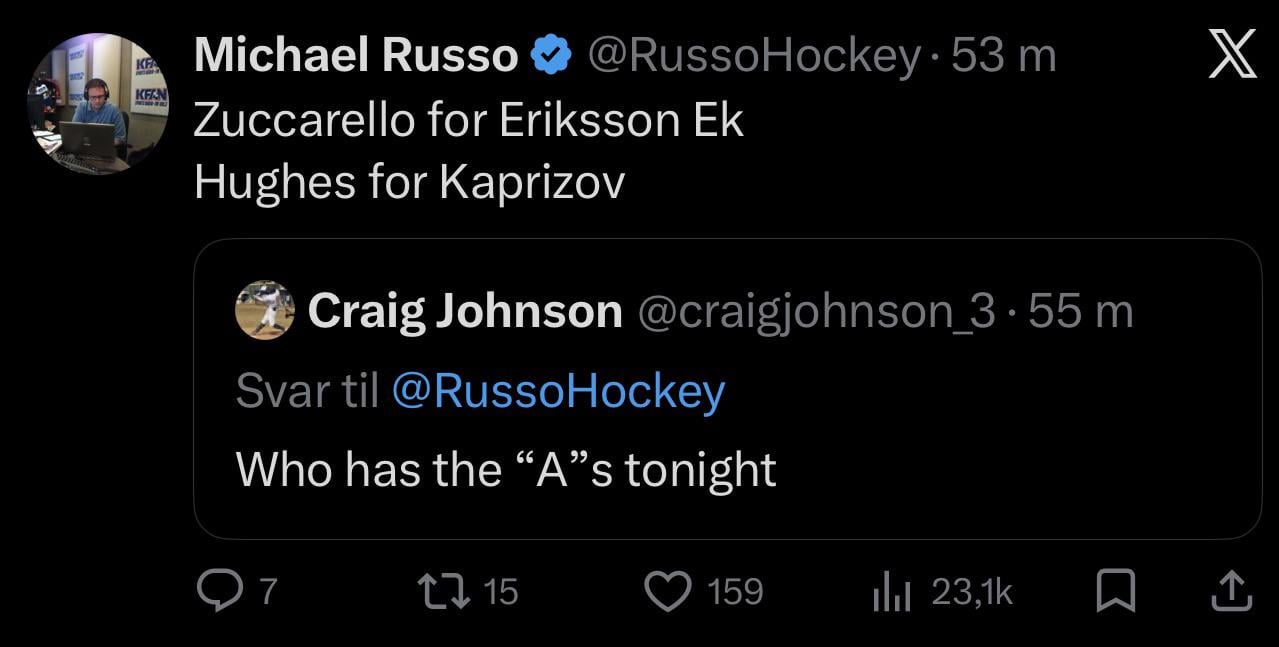
Task: Open the @craigjohnson_3 handle
Action: pos(816,311)
